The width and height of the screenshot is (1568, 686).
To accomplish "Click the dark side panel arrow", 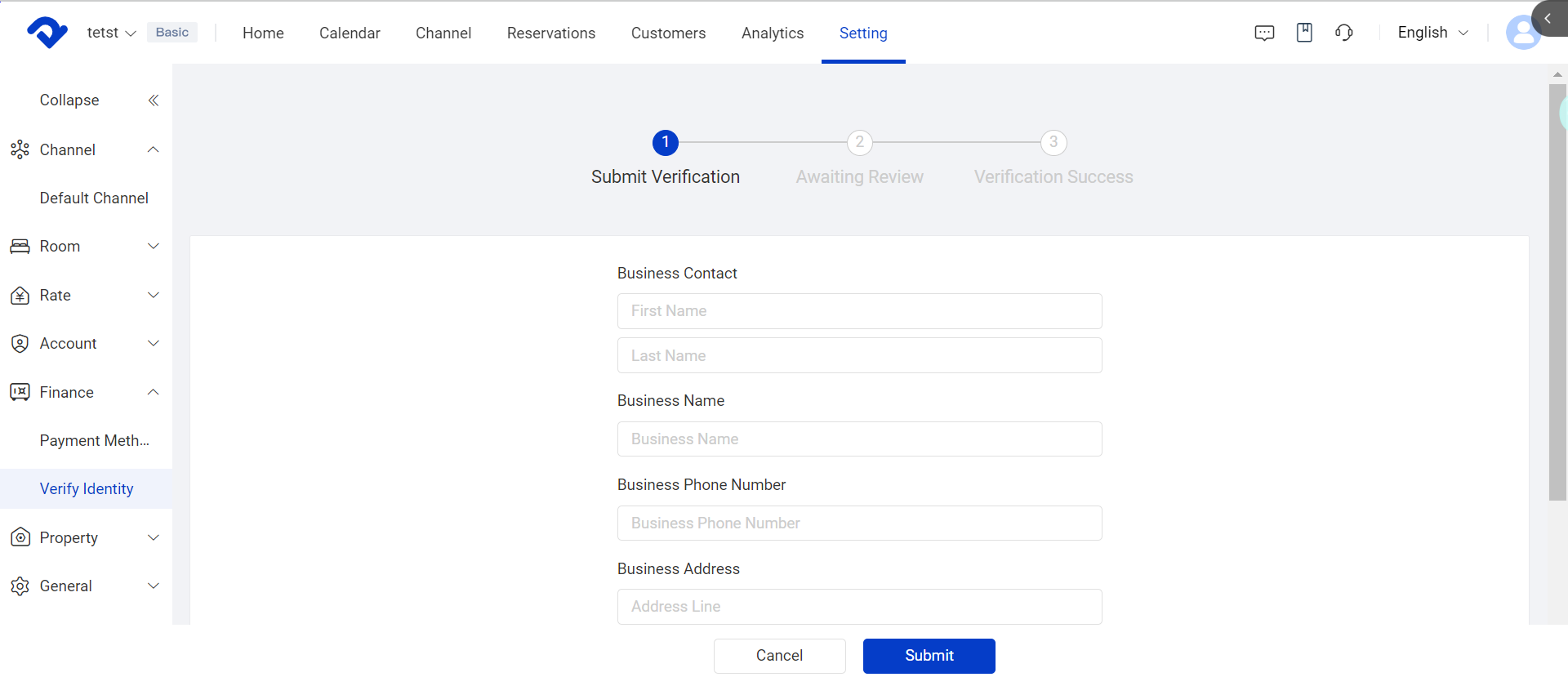I will (1549, 18).
